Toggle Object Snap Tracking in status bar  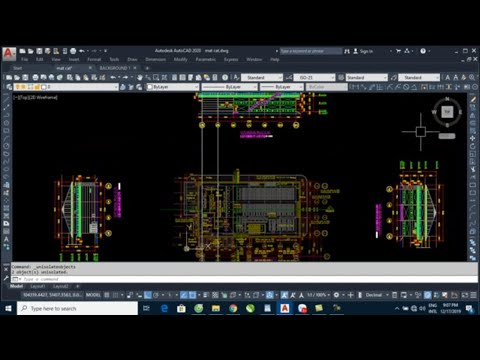pyautogui.click(x=184, y=295)
